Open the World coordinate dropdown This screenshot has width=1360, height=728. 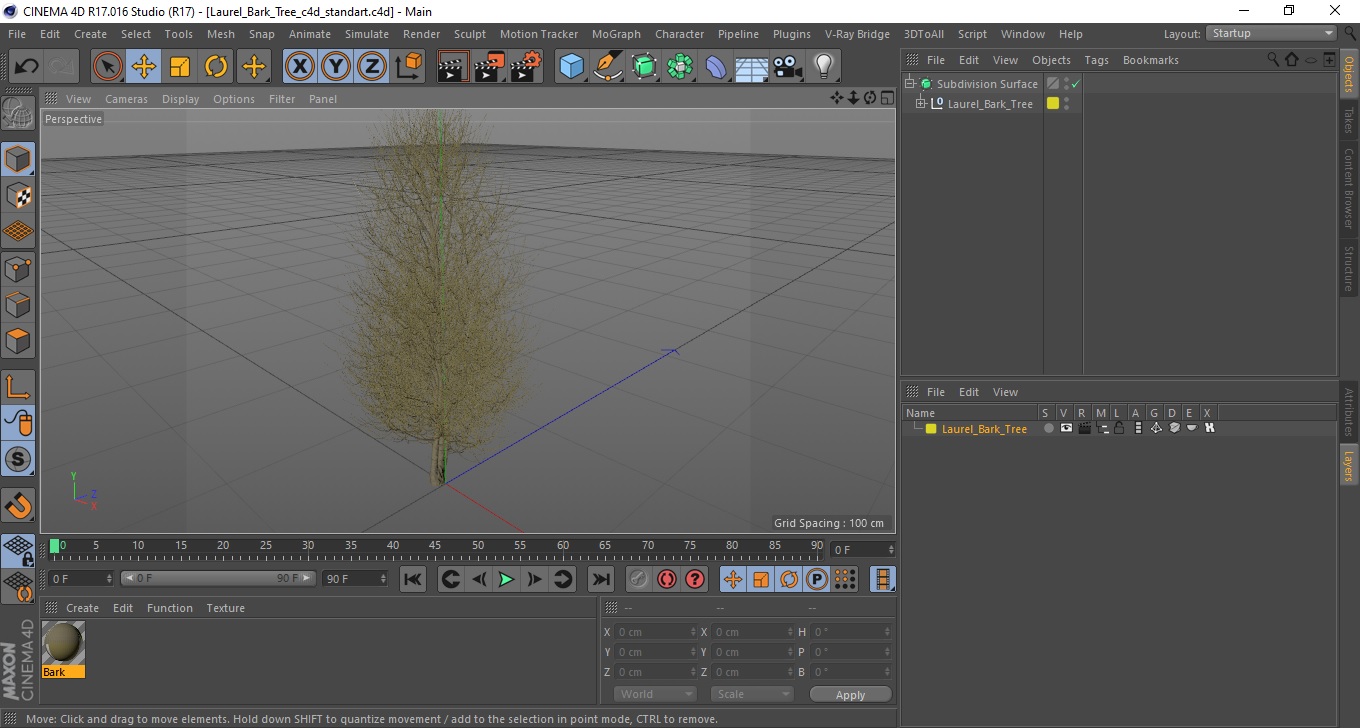click(655, 694)
